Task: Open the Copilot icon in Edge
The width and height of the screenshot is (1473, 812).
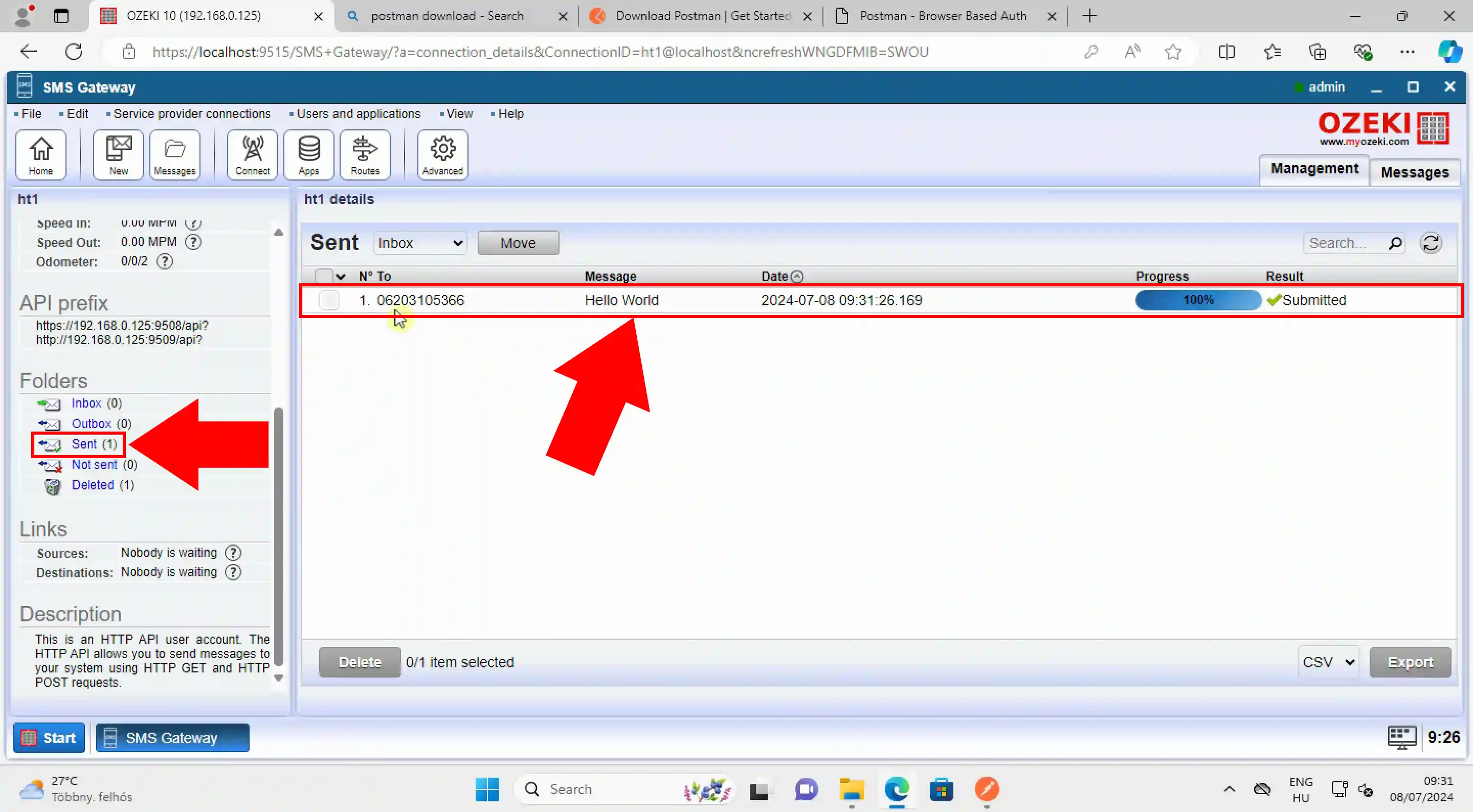Action: (x=1449, y=52)
